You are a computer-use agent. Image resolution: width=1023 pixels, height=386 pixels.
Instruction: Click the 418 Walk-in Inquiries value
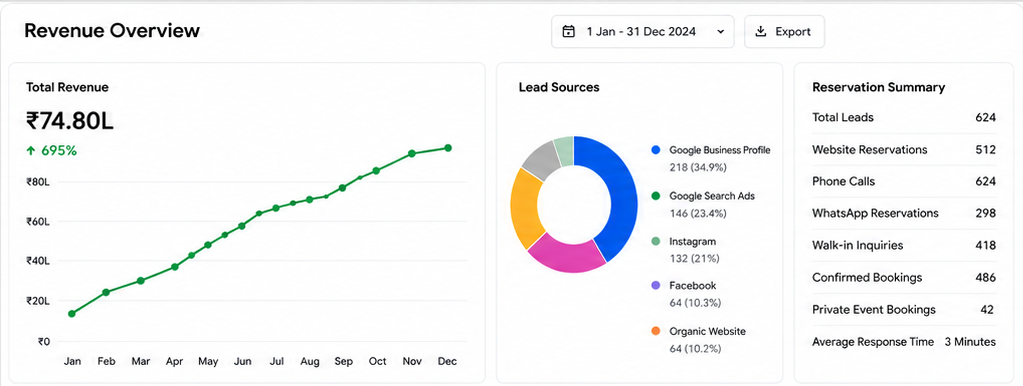pyautogui.click(x=986, y=245)
